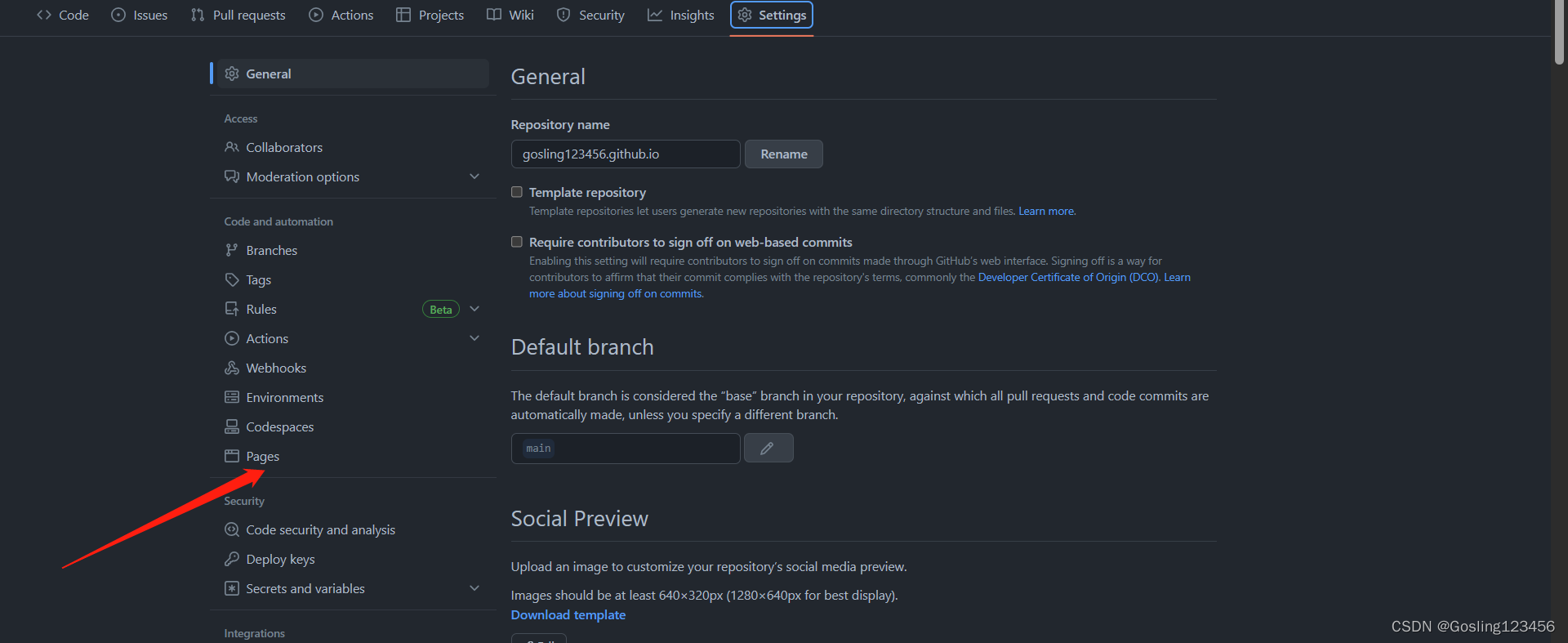This screenshot has height=643, width=1568.
Task: Click the sidebar Actions play icon
Action: pos(232,338)
